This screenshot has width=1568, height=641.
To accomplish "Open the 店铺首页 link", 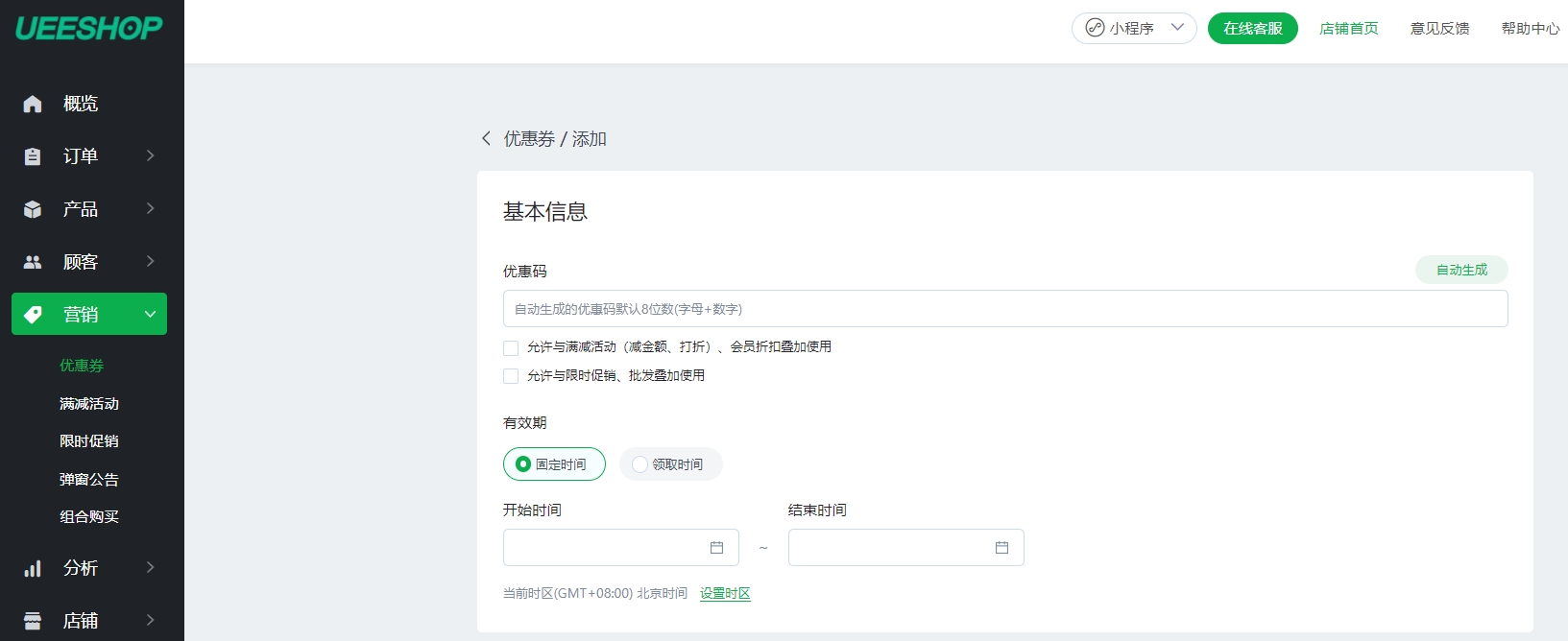I will click(x=1349, y=28).
